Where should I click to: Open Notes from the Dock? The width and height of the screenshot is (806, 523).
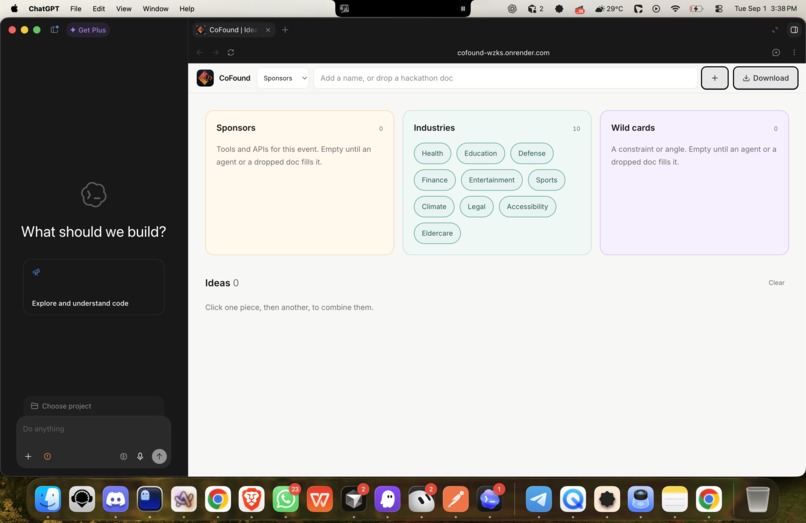[x=674, y=499]
